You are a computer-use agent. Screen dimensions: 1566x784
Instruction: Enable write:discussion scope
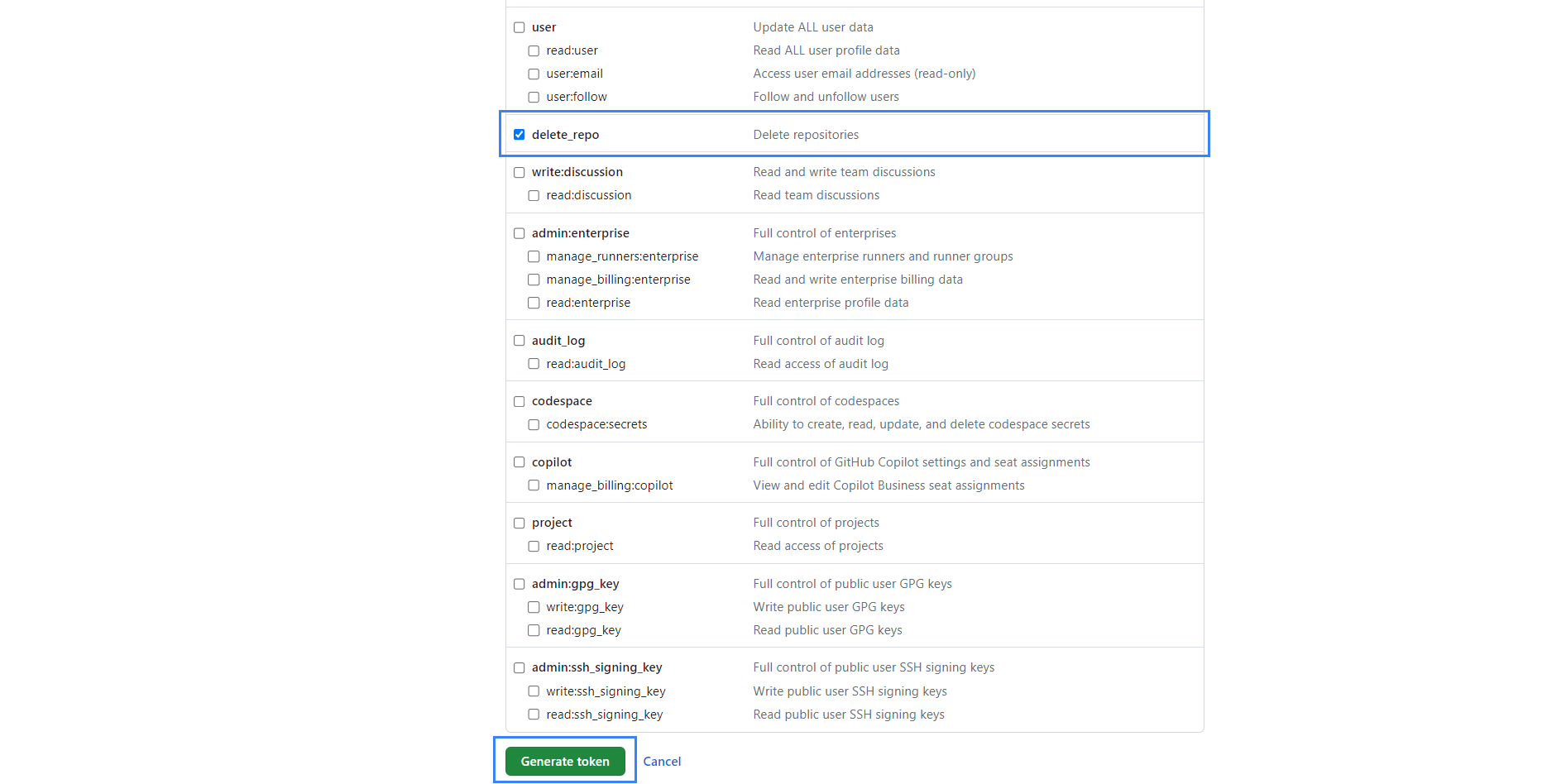(x=519, y=172)
